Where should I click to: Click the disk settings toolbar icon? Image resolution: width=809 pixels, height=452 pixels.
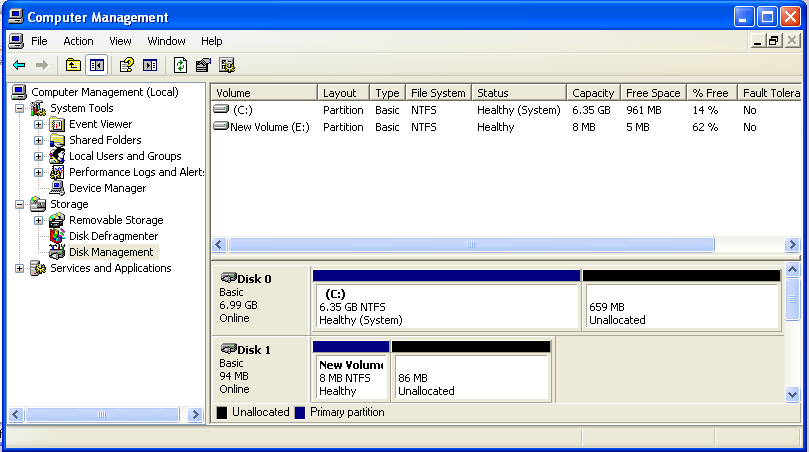pyautogui.click(x=227, y=65)
